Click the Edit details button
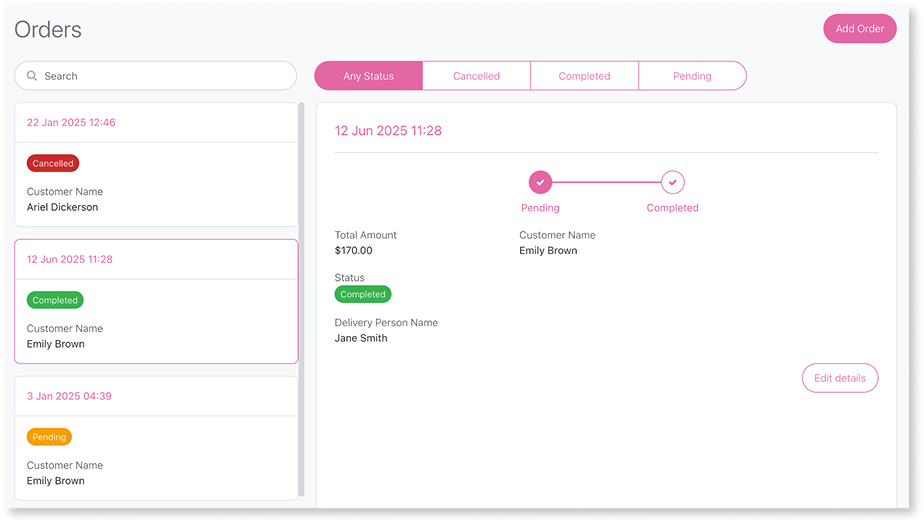Viewport: 924px width, 524px height. click(x=840, y=378)
